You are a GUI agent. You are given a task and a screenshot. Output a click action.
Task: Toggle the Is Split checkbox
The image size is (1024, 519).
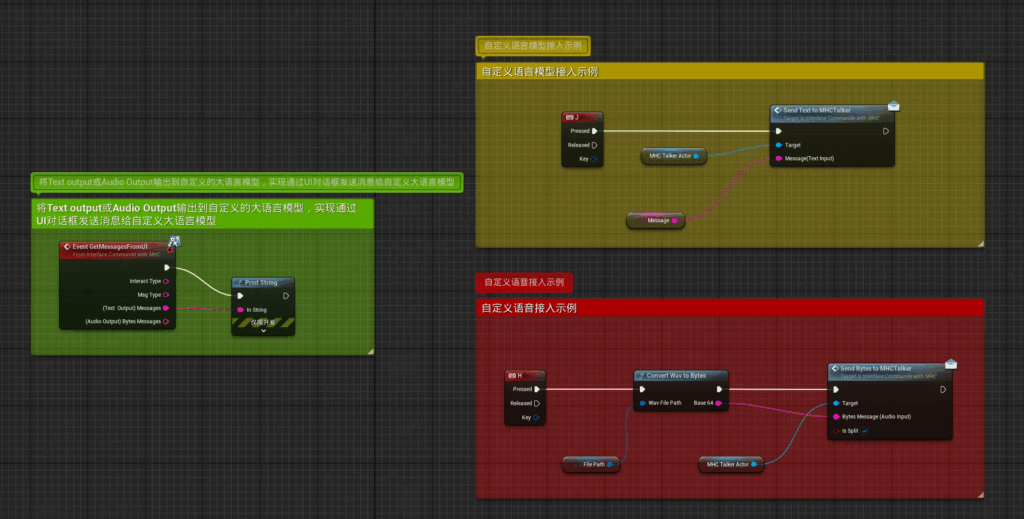(x=865, y=431)
